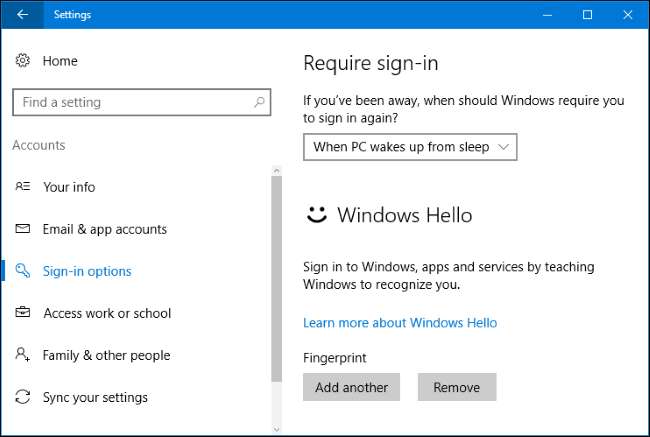Viewport: 650px width, 437px height.
Task: Remove the registered fingerprint
Action: [456, 387]
